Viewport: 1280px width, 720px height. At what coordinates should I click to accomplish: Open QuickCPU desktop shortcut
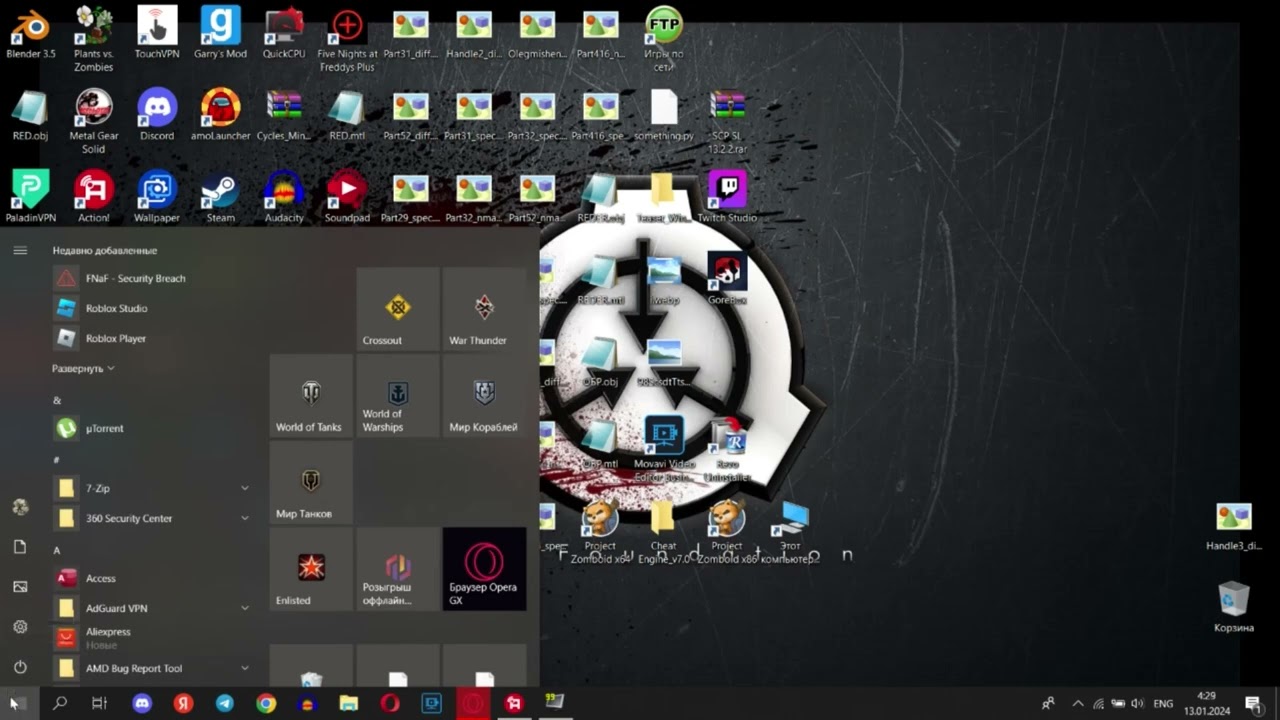284,33
